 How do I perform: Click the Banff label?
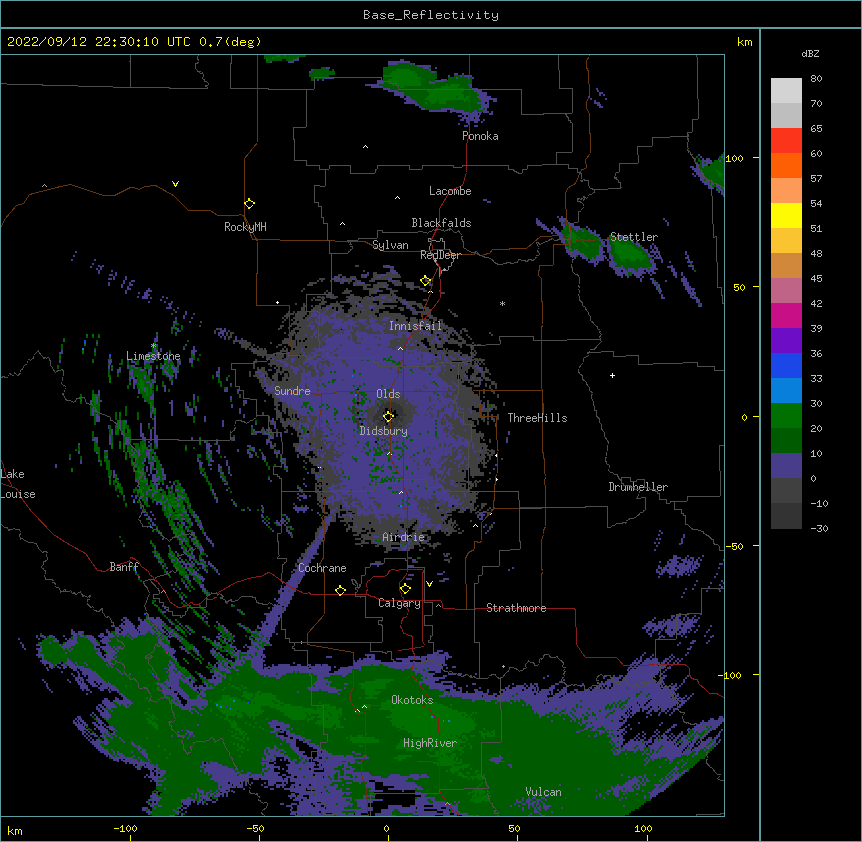(124, 567)
